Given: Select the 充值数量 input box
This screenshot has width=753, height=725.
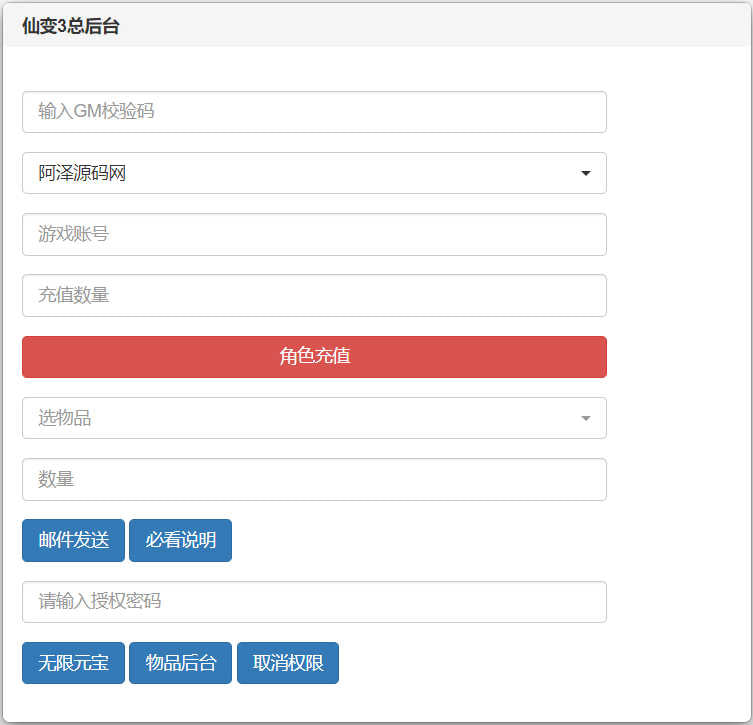Looking at the screenshot, I should [x=314, y=296].
